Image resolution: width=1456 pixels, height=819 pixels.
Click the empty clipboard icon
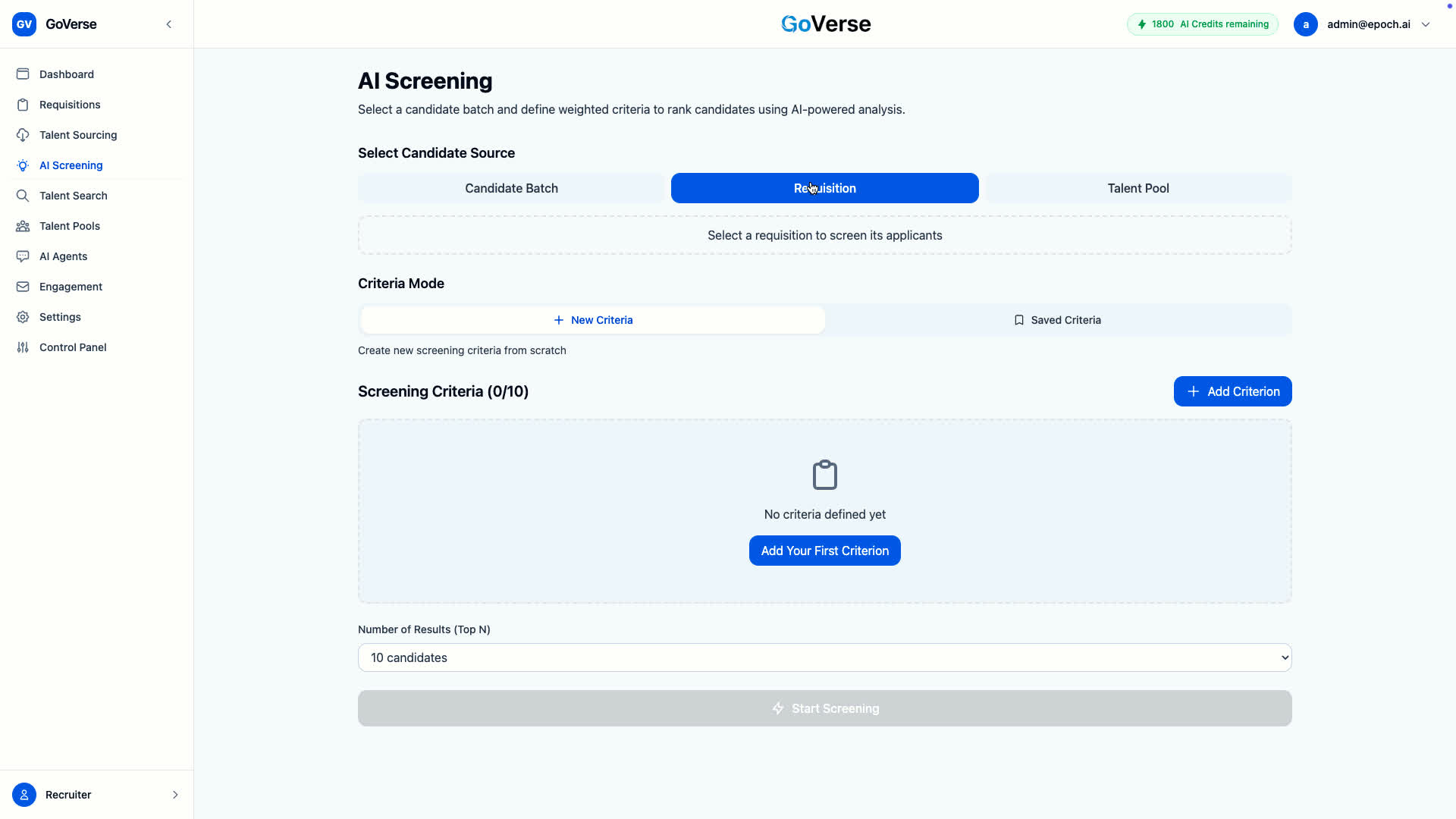[824, 475]
